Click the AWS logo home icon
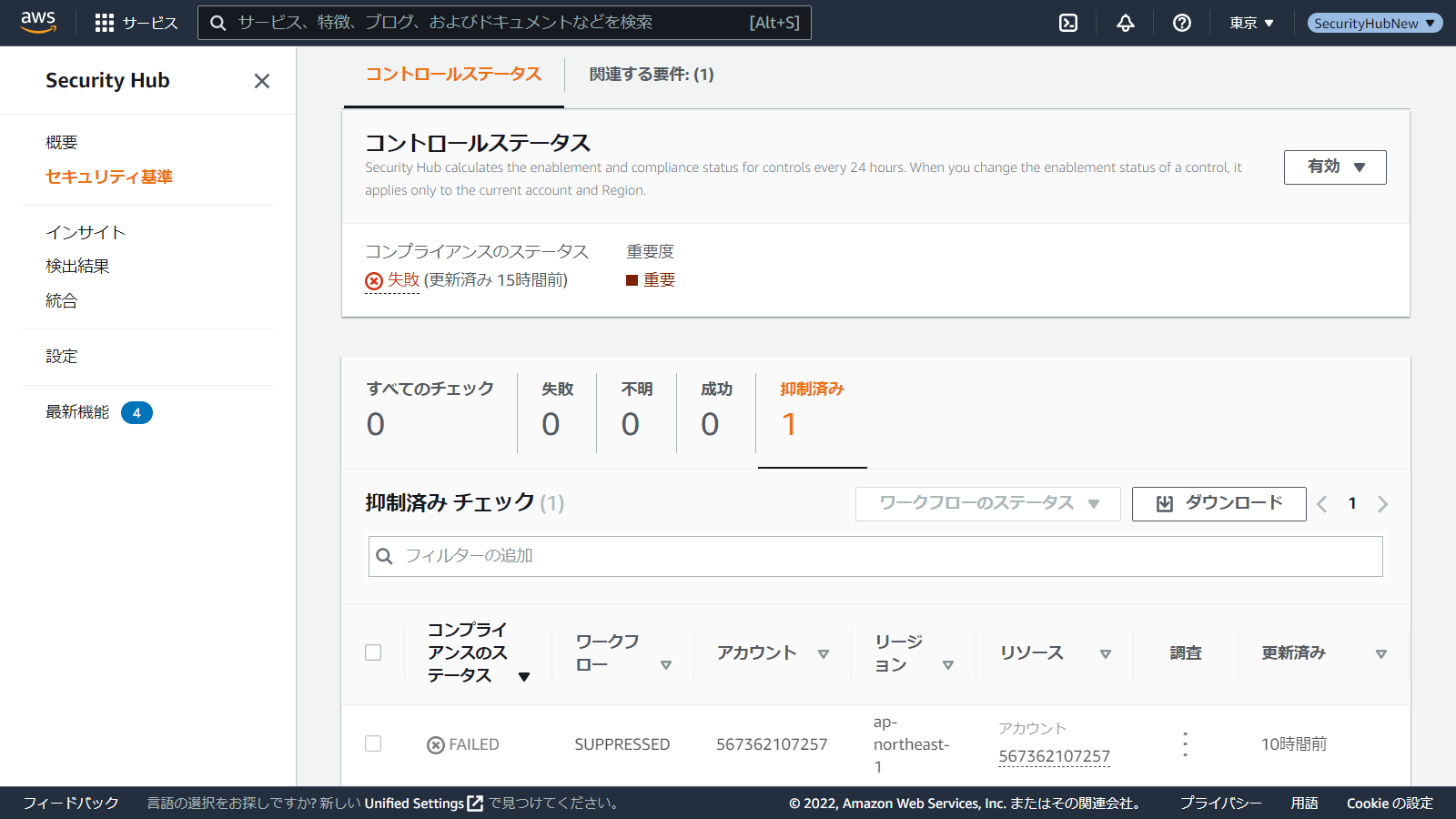 pos(38,23)
